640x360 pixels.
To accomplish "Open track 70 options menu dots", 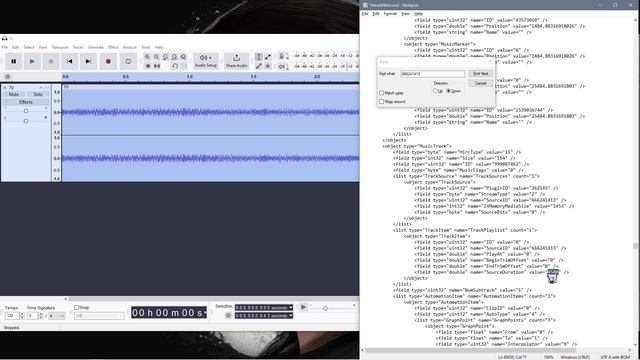I will point(47,87).
